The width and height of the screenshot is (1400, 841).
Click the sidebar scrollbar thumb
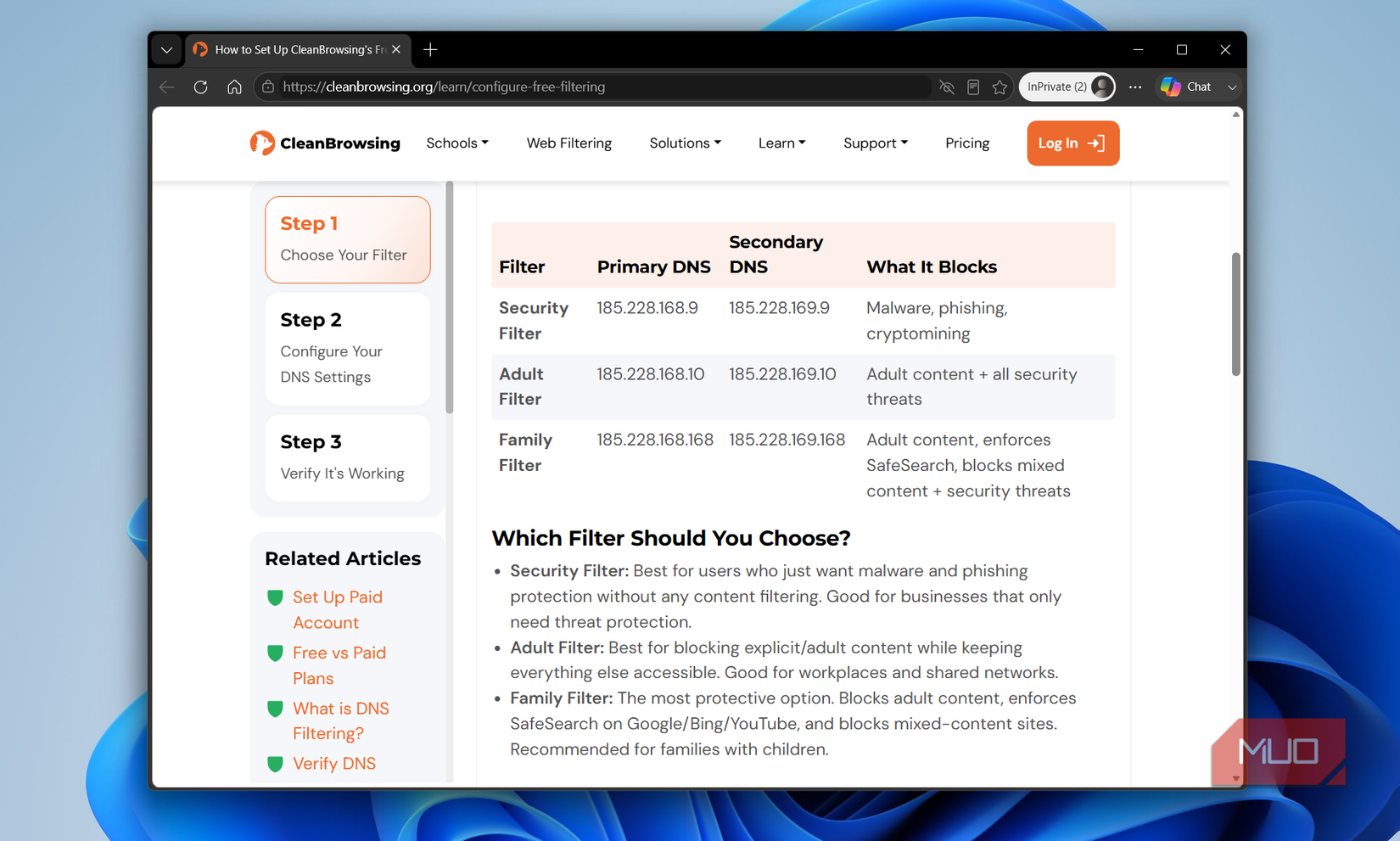pyautogui.click(x=450, y=297)
